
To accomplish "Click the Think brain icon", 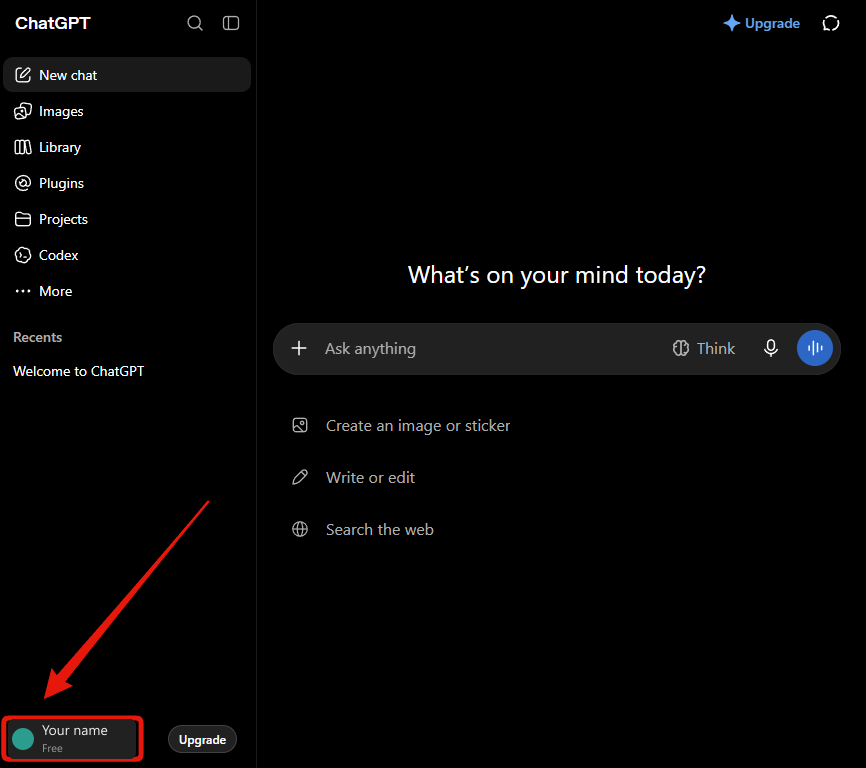I will pos(680,348).
